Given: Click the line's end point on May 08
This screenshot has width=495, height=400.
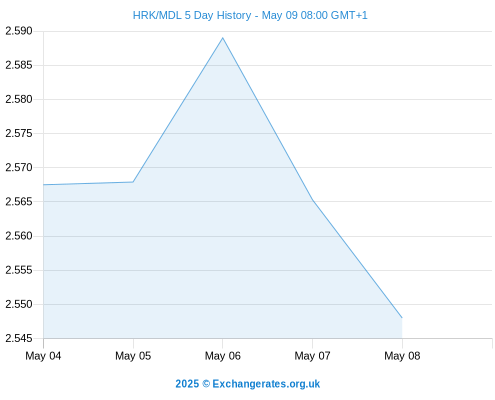Looking at the screenshot, I should pos(402,318).
